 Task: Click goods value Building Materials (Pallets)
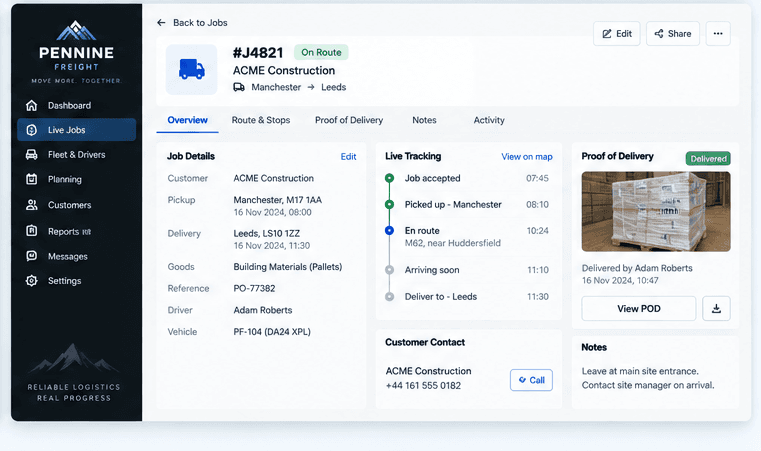[288, 267]
